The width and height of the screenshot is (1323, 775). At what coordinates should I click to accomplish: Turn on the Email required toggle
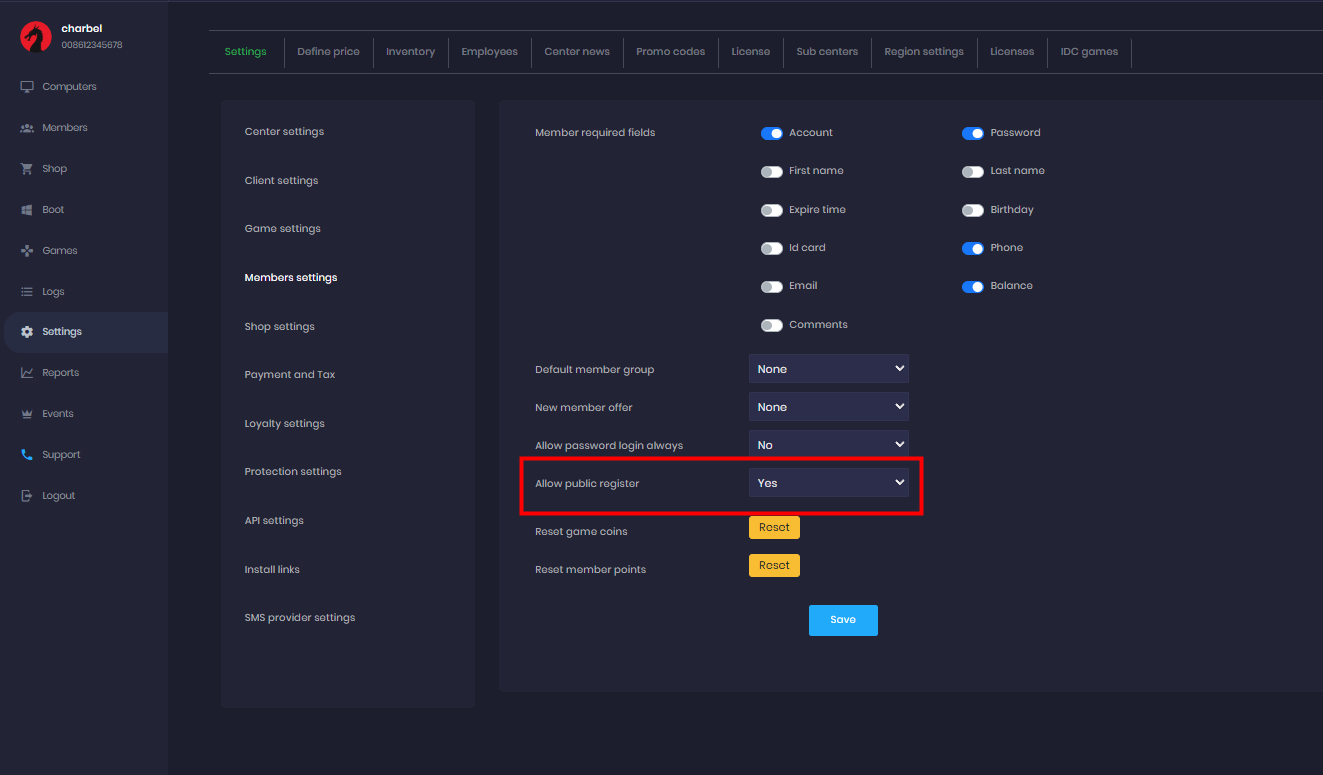click(771, 286)
